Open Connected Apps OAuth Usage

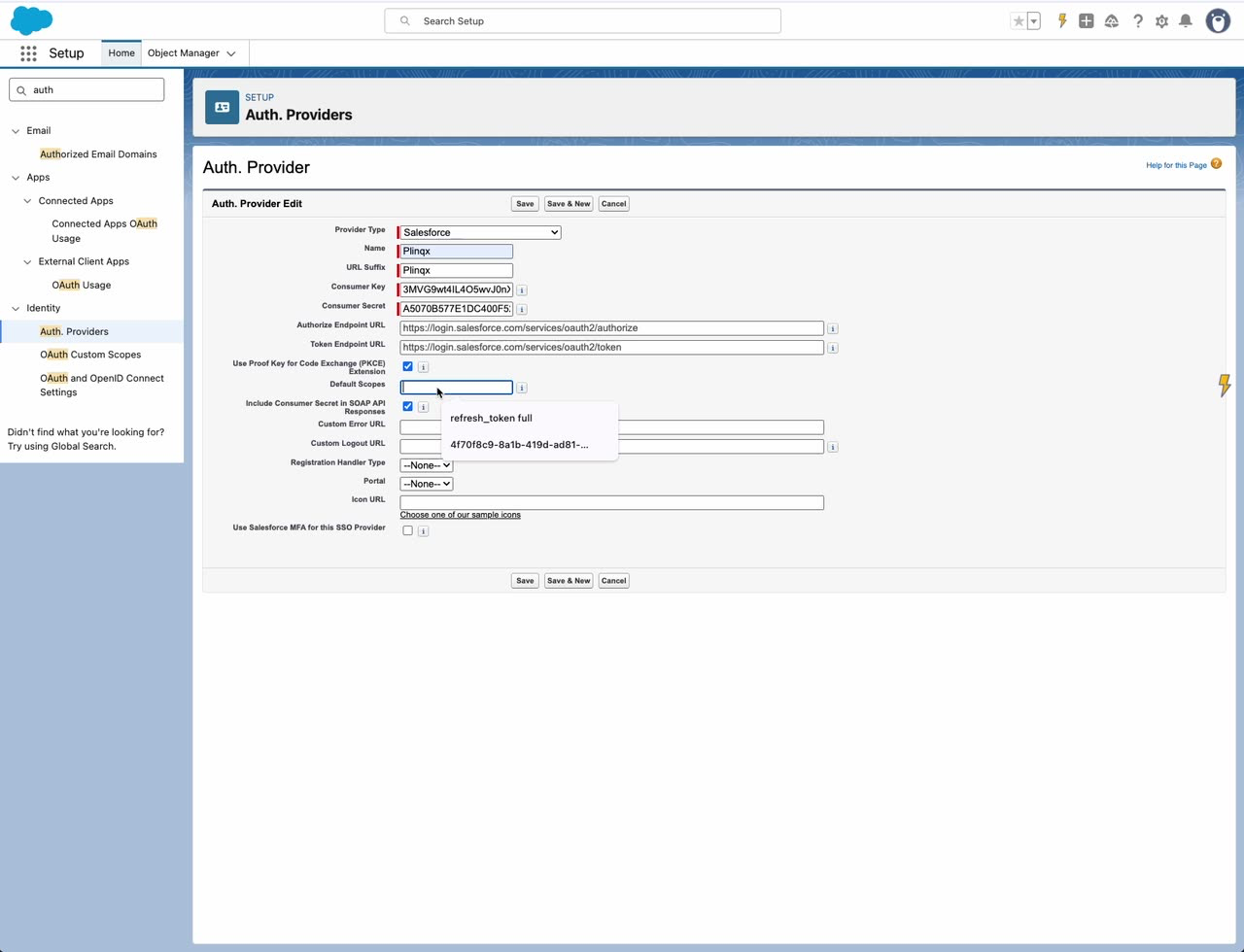pos(105,231)
